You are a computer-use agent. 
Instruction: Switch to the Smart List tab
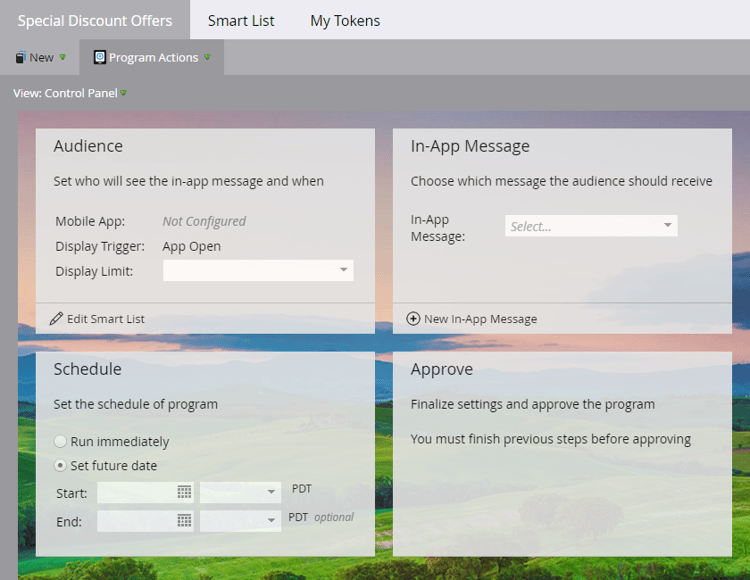point(241,21)
